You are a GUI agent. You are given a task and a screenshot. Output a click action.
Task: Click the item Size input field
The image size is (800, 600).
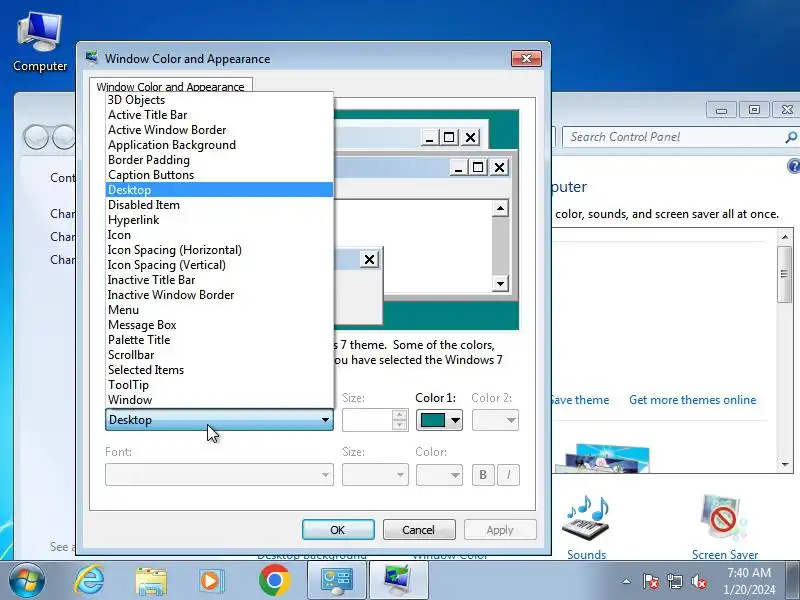click(367, 420)
